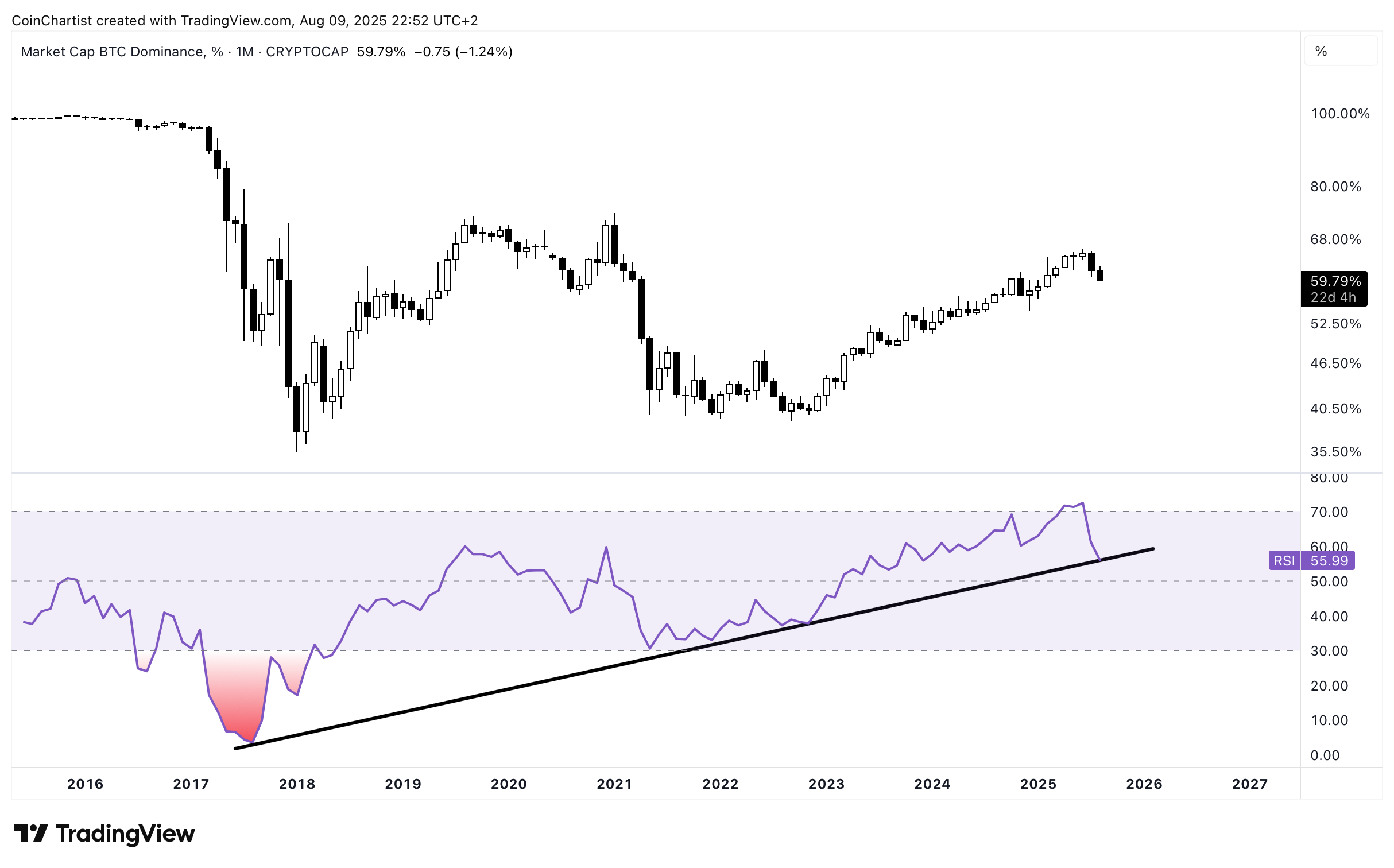Click the 2018 year label

tap(297, 784)
